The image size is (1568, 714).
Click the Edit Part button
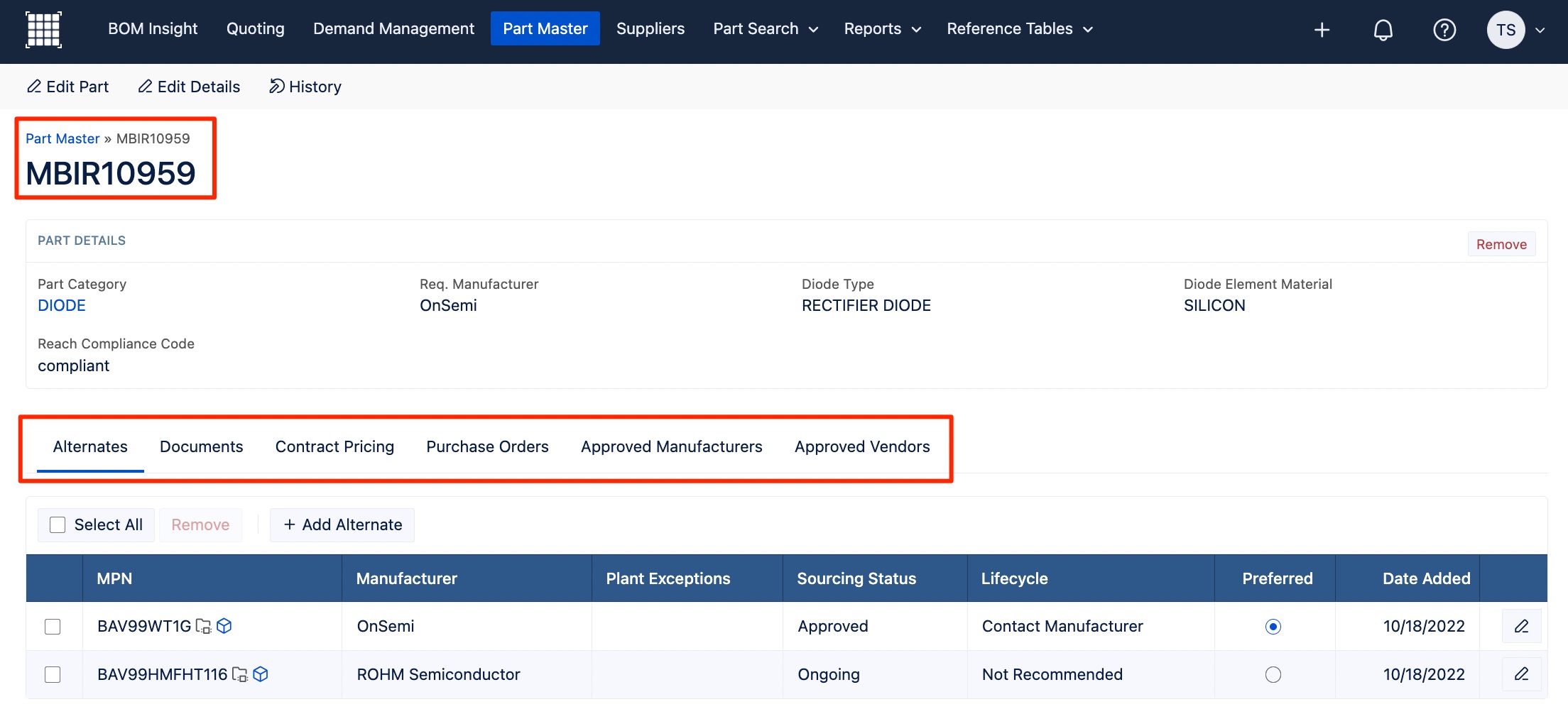coord(67,87)
